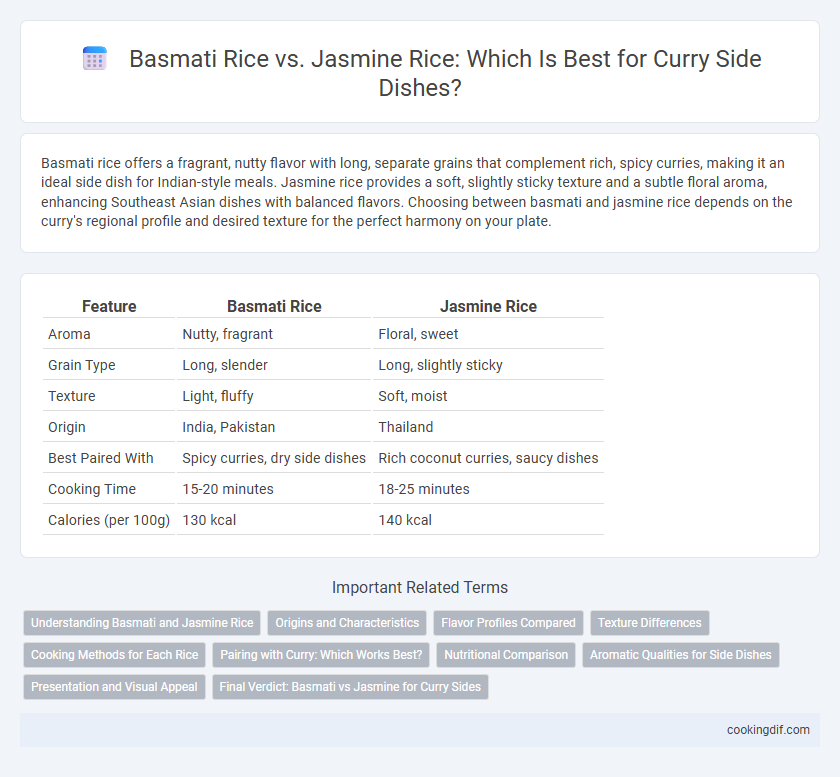Select 'Presentation and Visual Appeal' tag
840x777 pixels.
pos(115,687)
